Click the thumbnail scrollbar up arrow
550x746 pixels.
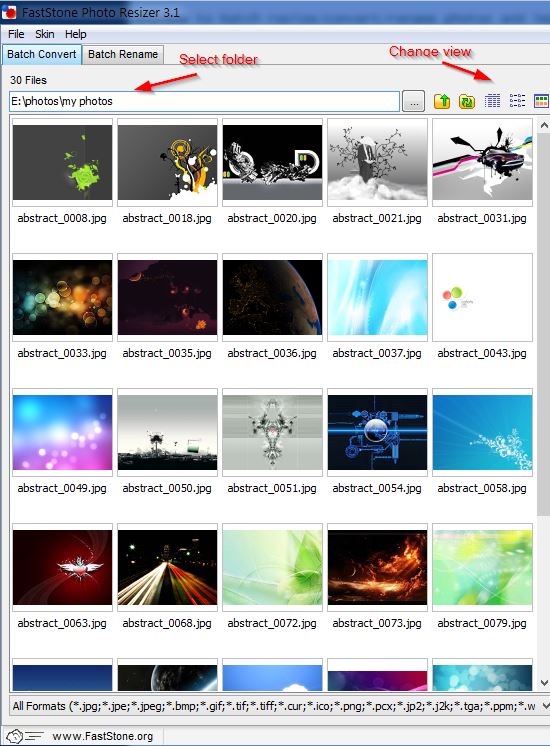coord(544,125)
